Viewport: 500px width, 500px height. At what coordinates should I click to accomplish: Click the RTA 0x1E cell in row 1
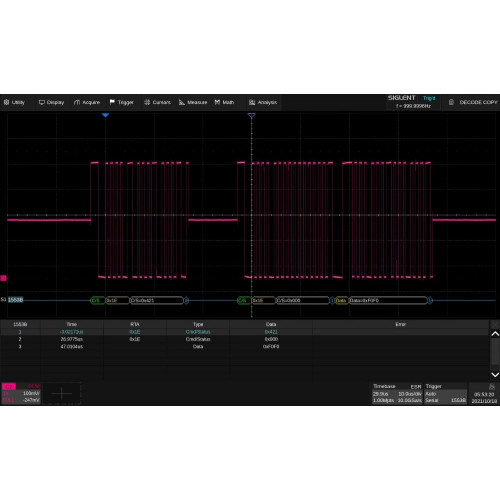point(135,332)
